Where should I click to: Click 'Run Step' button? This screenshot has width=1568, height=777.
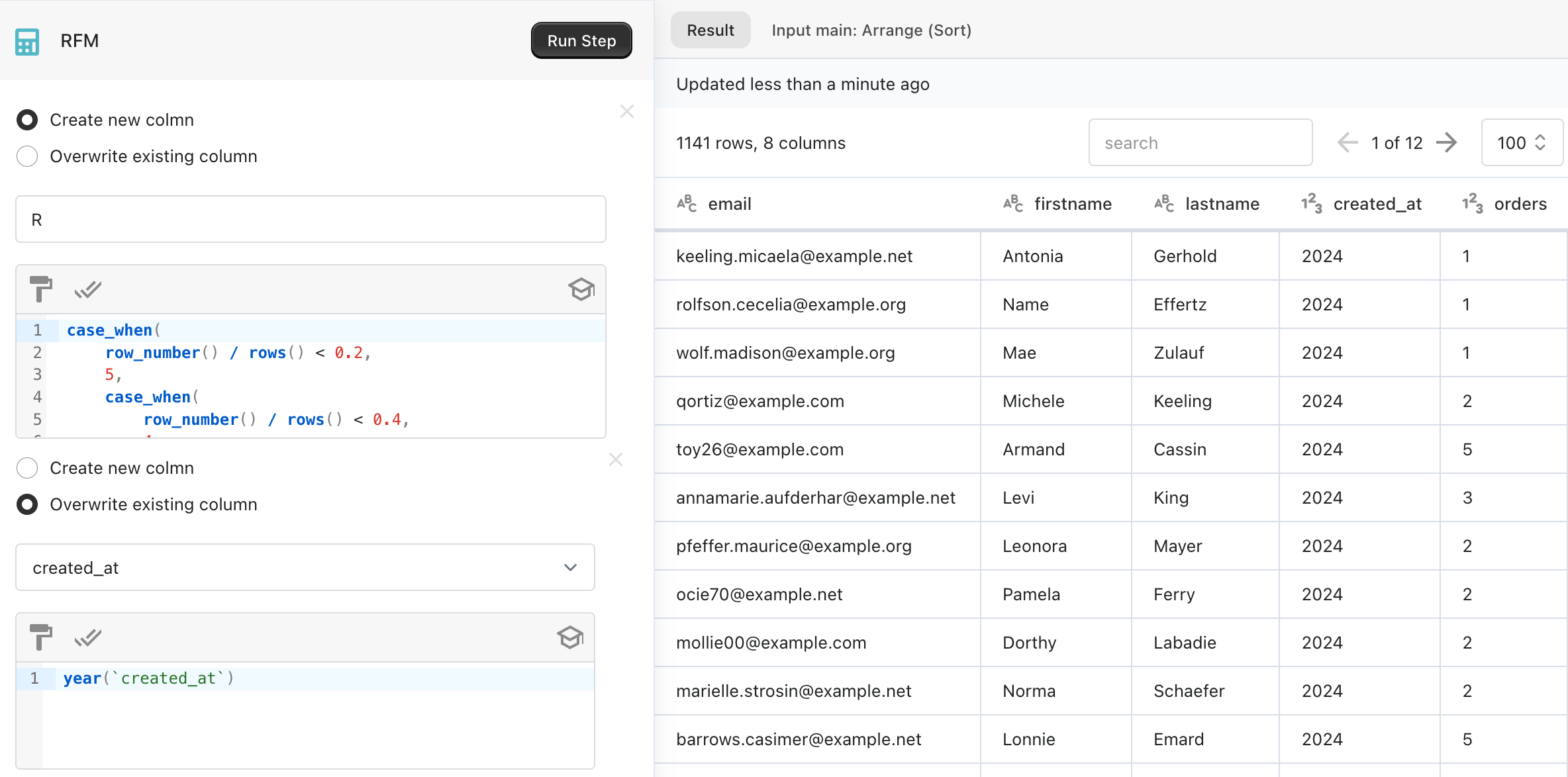(x=581, y=40)
